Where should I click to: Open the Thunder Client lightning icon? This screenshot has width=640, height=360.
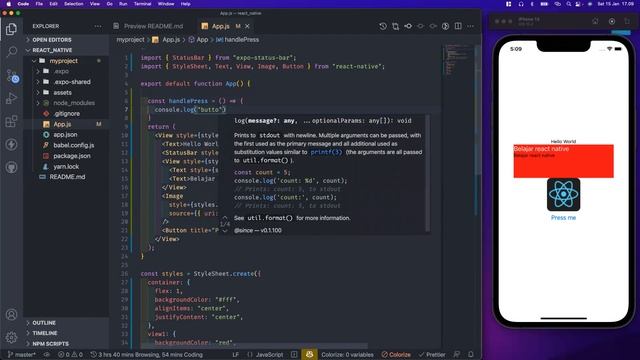pos(11,144)
